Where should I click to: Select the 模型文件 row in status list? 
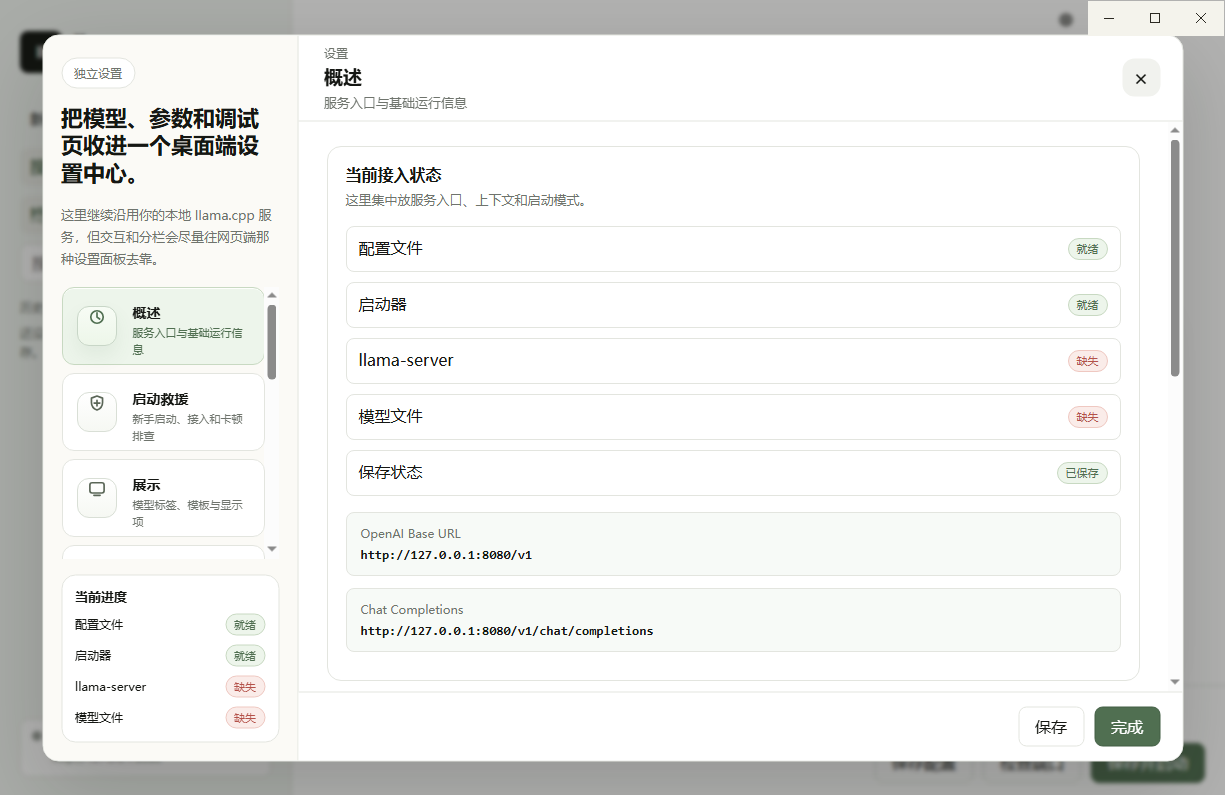pyautogui.click(x=733, y=417)
